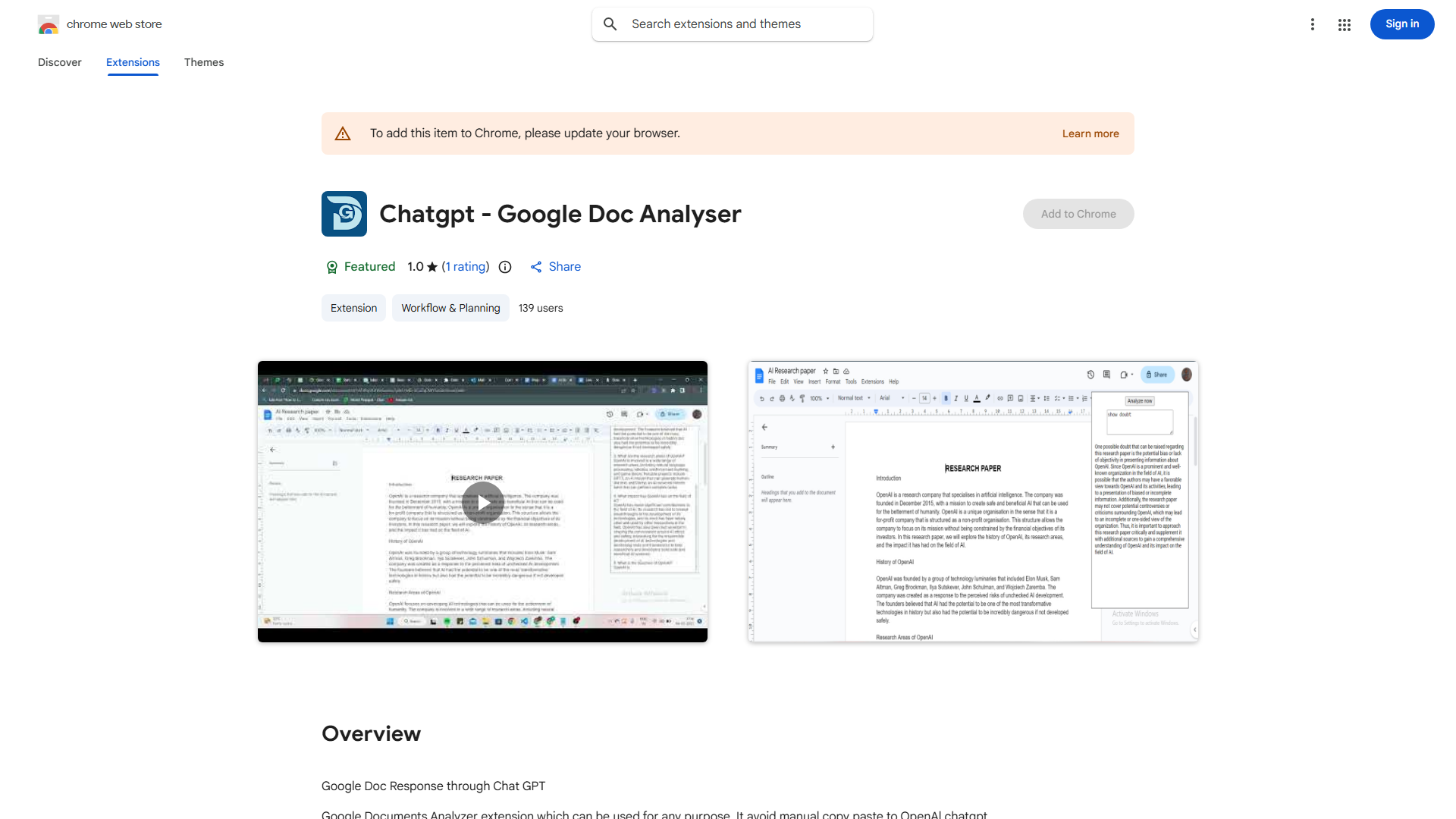The height and width of the screenshot is (819, 1456).
Task: Click the Sign in button
Action: pyautogui.click(x=1401, y=24)
